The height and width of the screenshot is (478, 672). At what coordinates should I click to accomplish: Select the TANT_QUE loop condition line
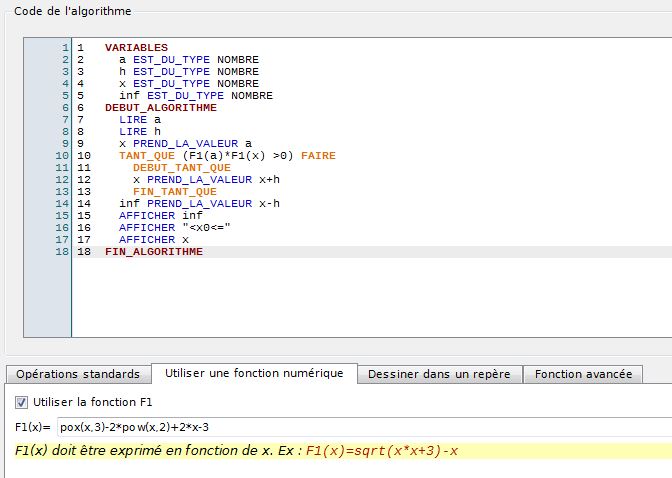pos(227,156)
